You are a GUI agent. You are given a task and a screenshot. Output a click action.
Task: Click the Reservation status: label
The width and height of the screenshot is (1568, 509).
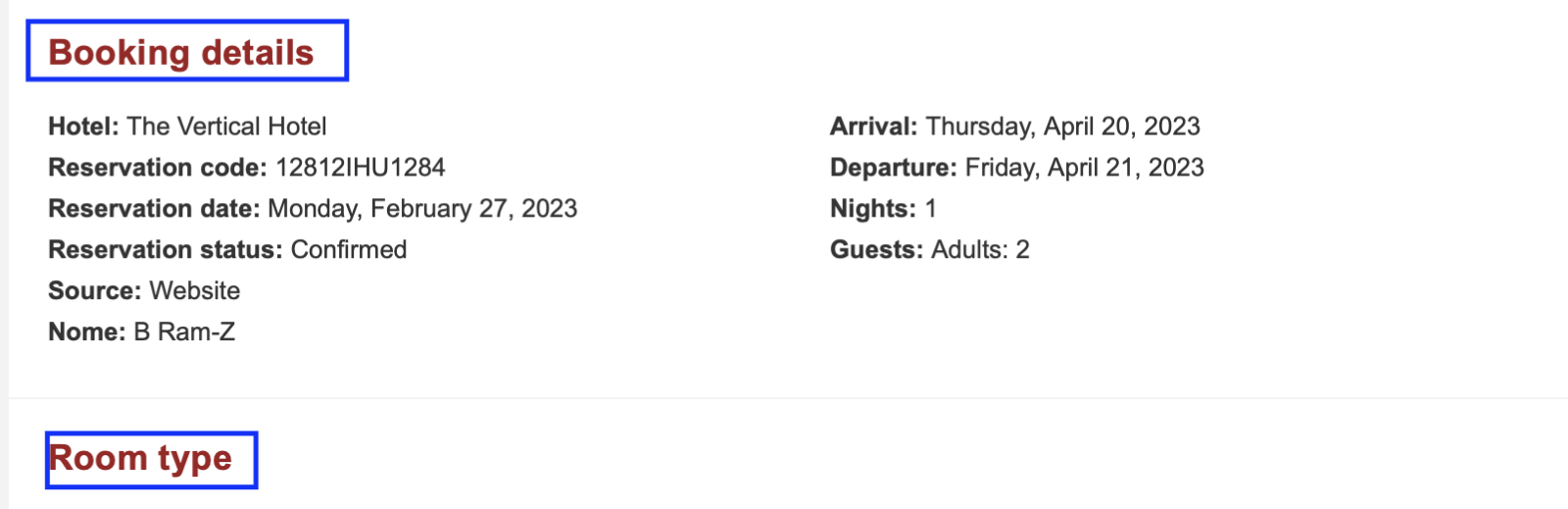(x=166, y=250)
